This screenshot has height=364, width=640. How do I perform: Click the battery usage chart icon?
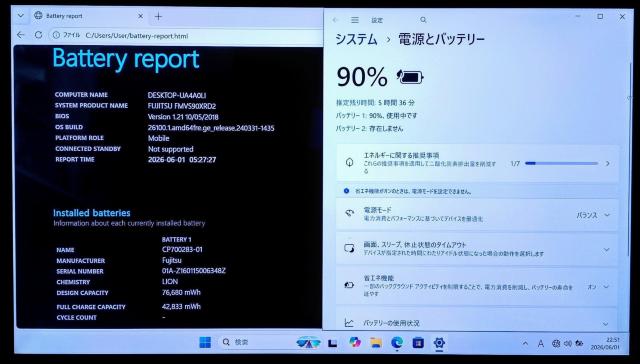(349, 323)
